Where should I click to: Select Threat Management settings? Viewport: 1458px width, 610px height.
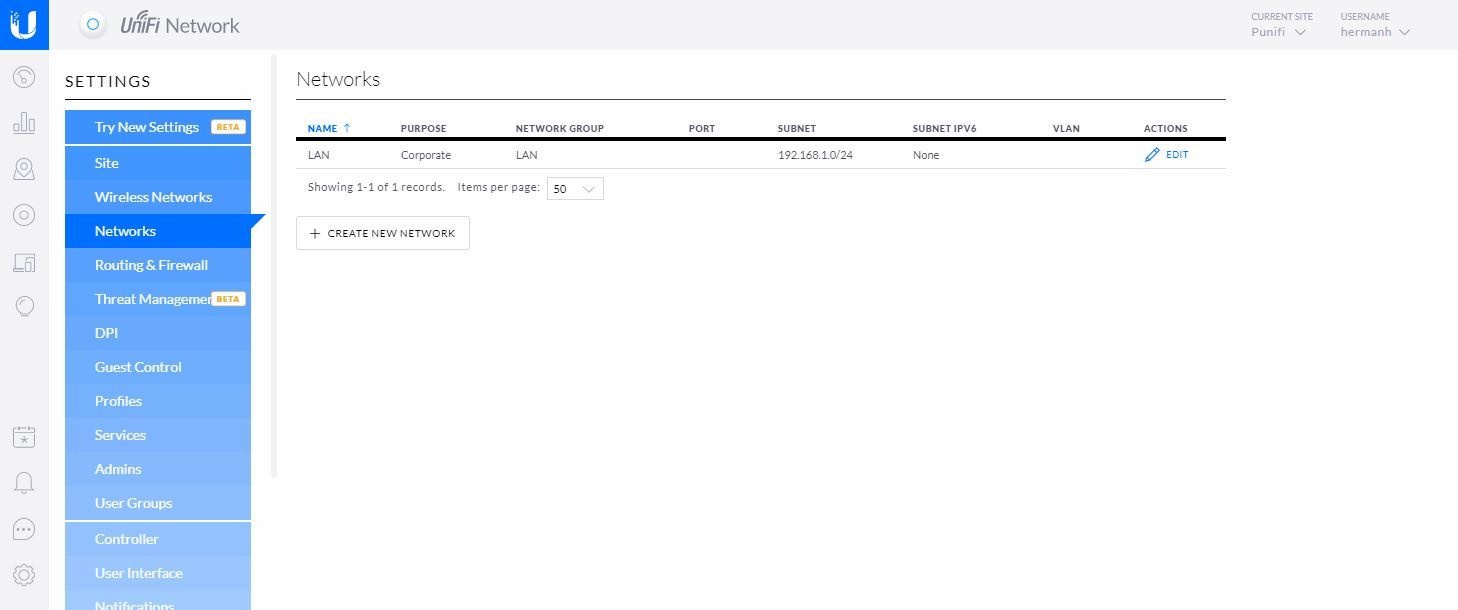pyautogui.click(x=158, y=299)
